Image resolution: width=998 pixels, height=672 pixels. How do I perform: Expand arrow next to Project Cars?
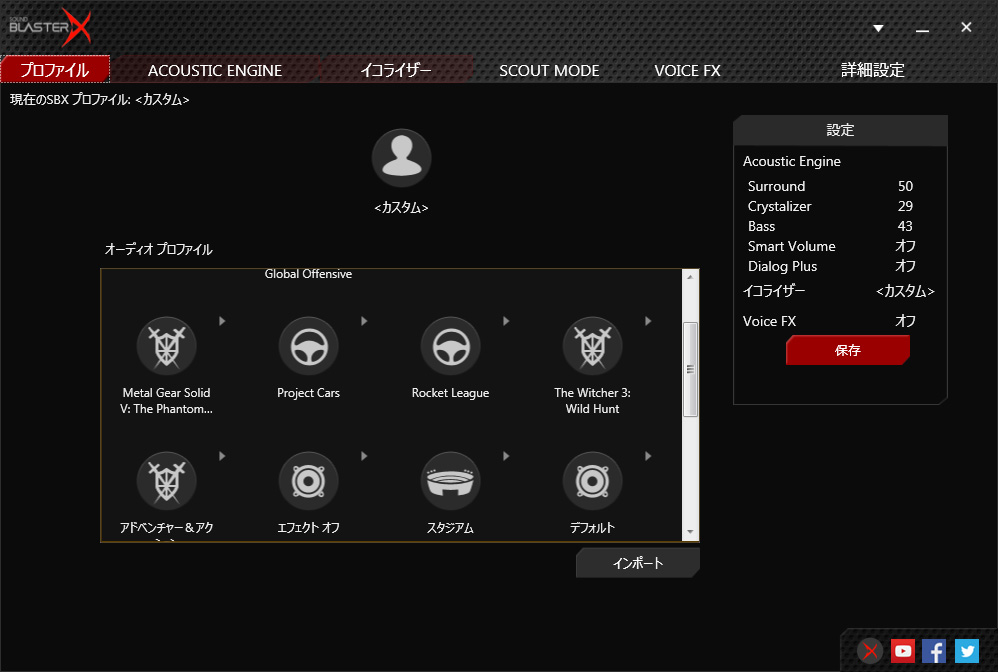tap(364, 321)
